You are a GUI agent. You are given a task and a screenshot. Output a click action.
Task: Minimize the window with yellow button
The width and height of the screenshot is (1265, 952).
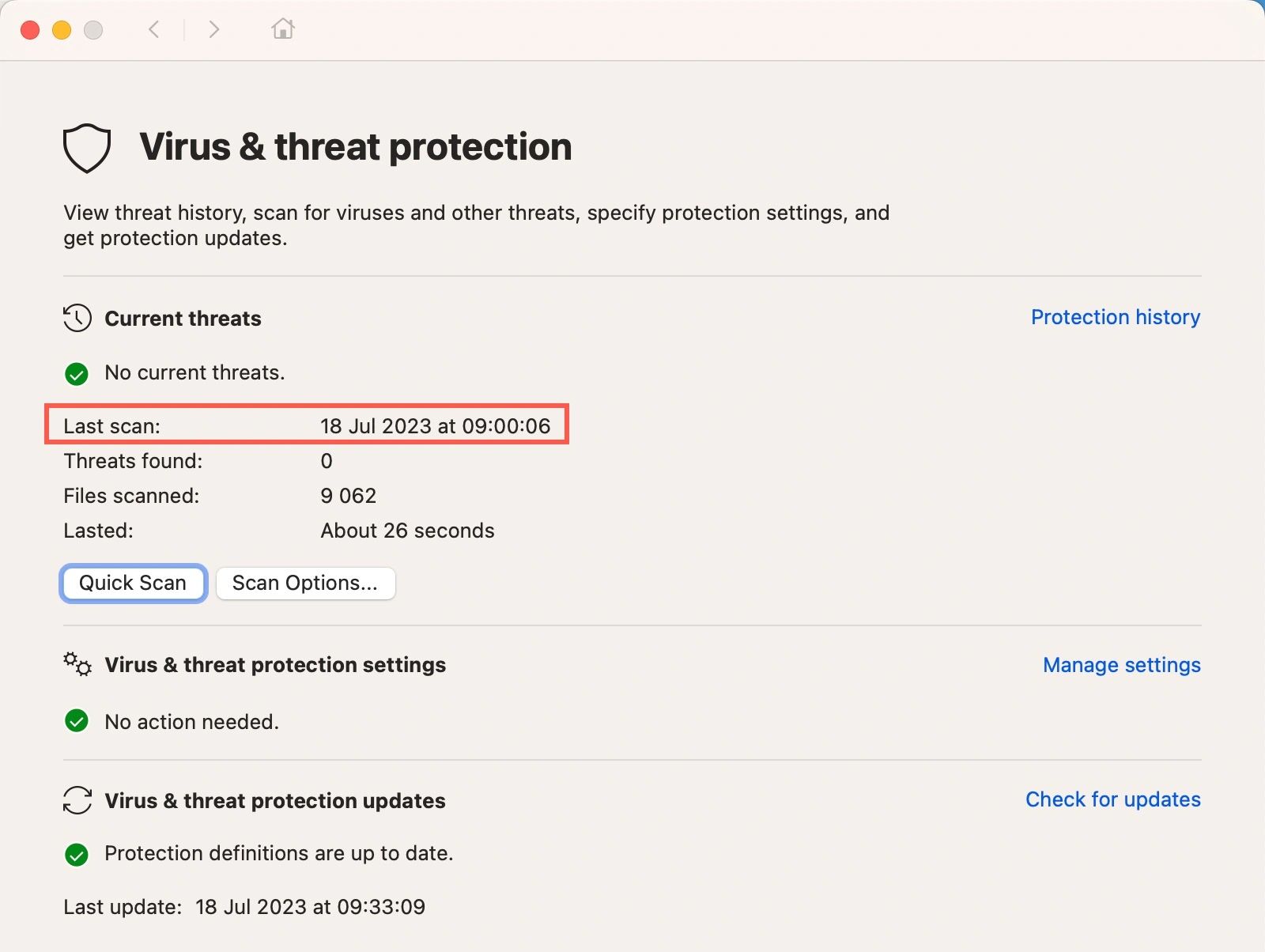[x=62, y=30]
